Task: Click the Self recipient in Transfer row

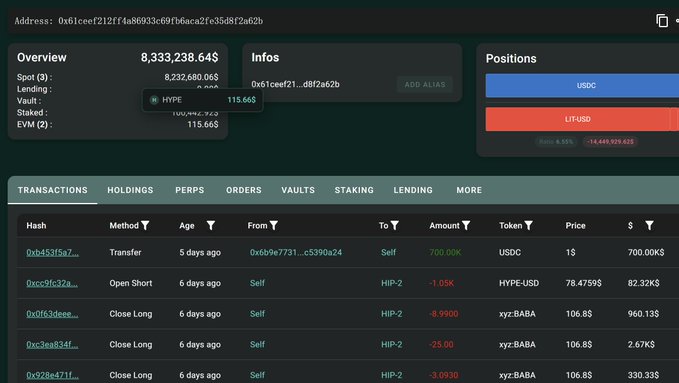Action: (x=388, y=252)
